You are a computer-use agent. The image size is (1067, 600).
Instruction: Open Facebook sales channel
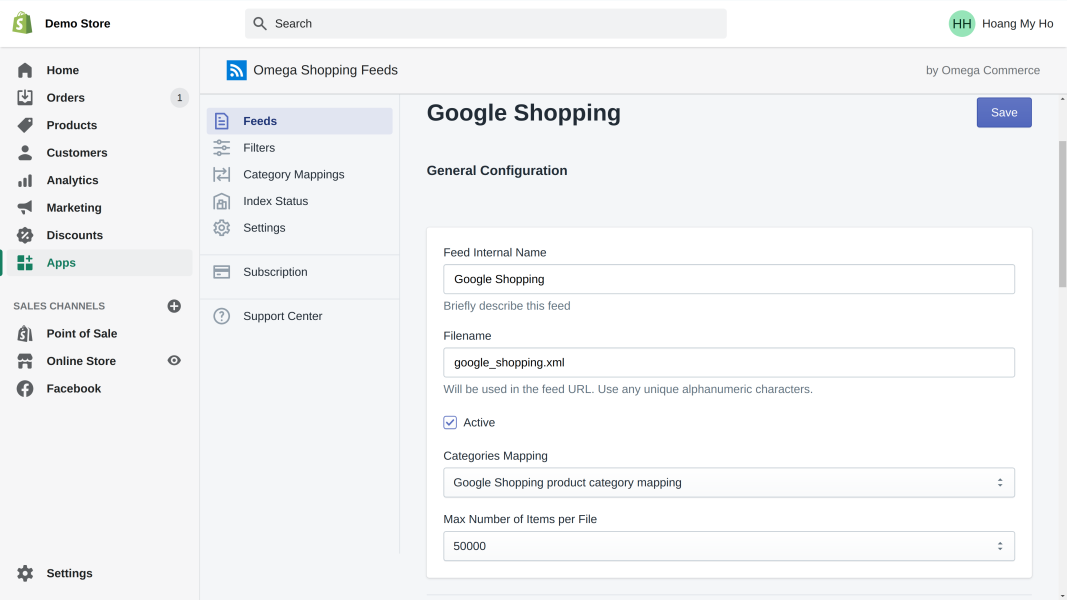coord(73,389)
